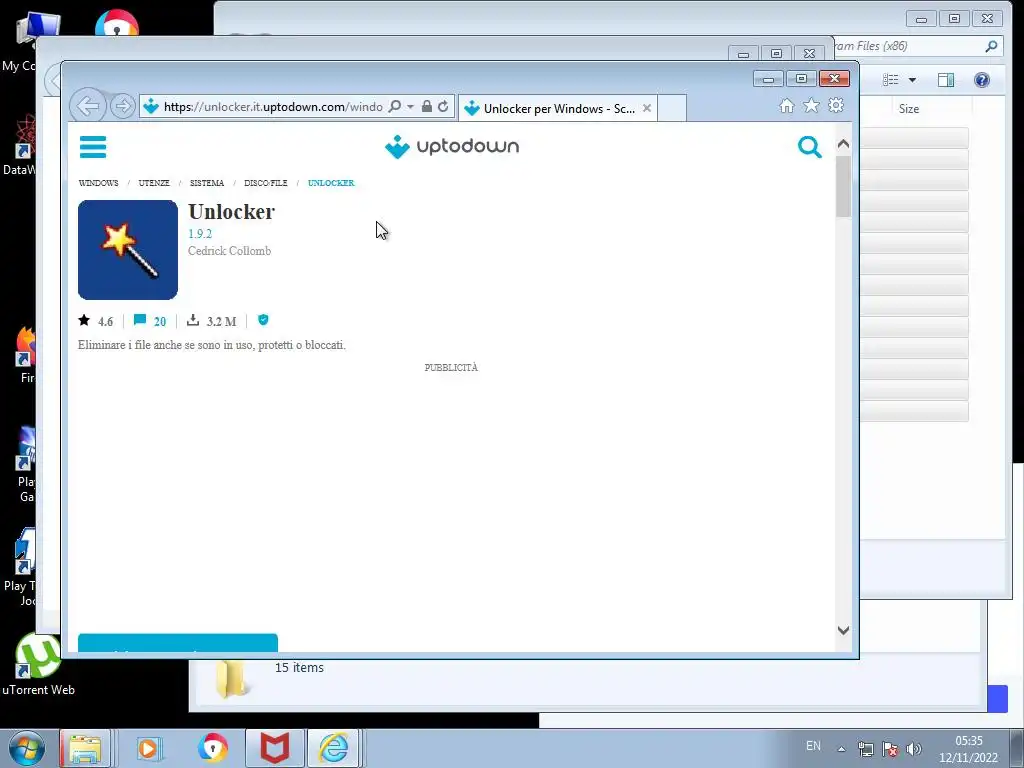Click the PUBBLICITÀ label
This screenshot has width=1024, height=768.
(x=451, y=368)
